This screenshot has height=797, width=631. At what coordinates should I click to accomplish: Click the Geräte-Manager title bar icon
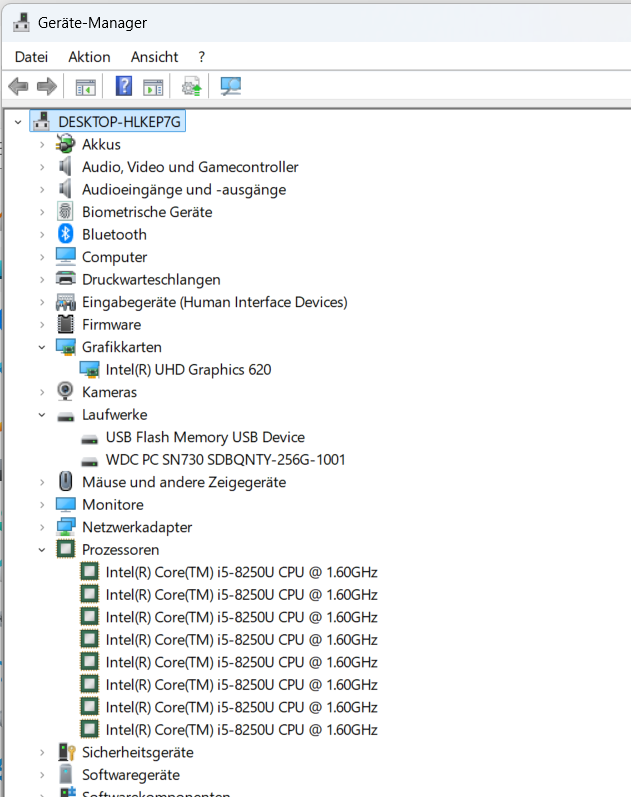21,22
